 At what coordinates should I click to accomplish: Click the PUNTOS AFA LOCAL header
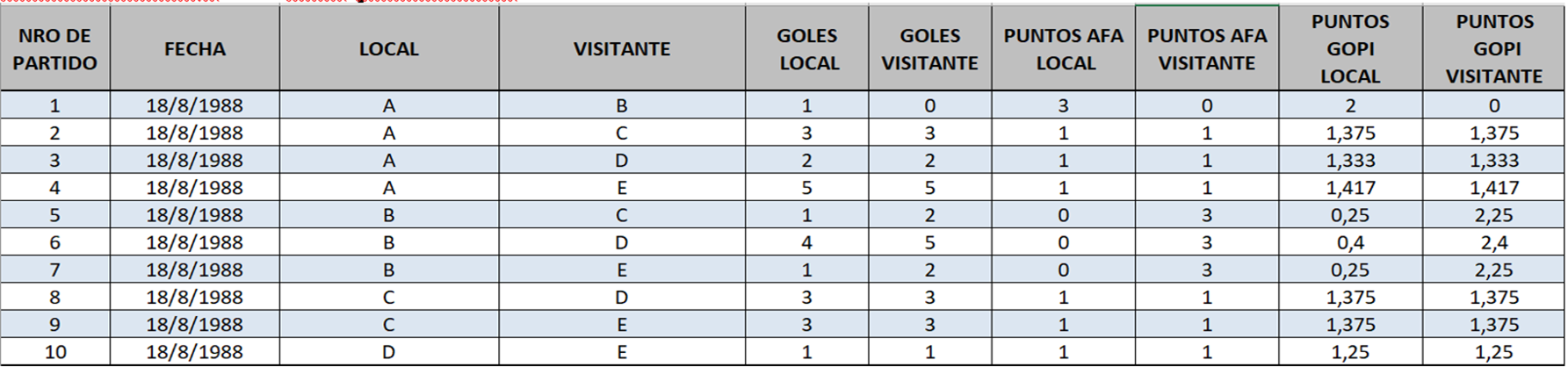click(x=1064, y=49)
